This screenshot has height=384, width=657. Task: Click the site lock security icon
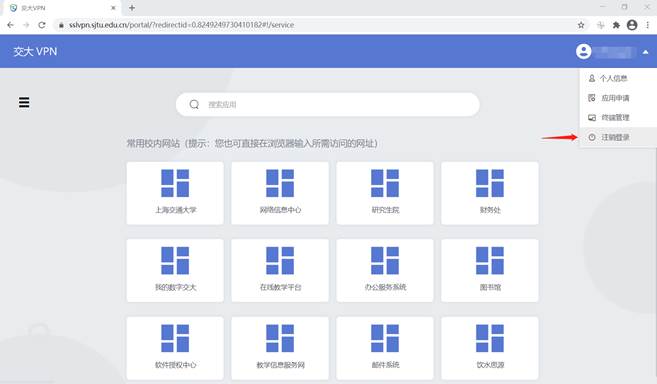coord(61,25)
